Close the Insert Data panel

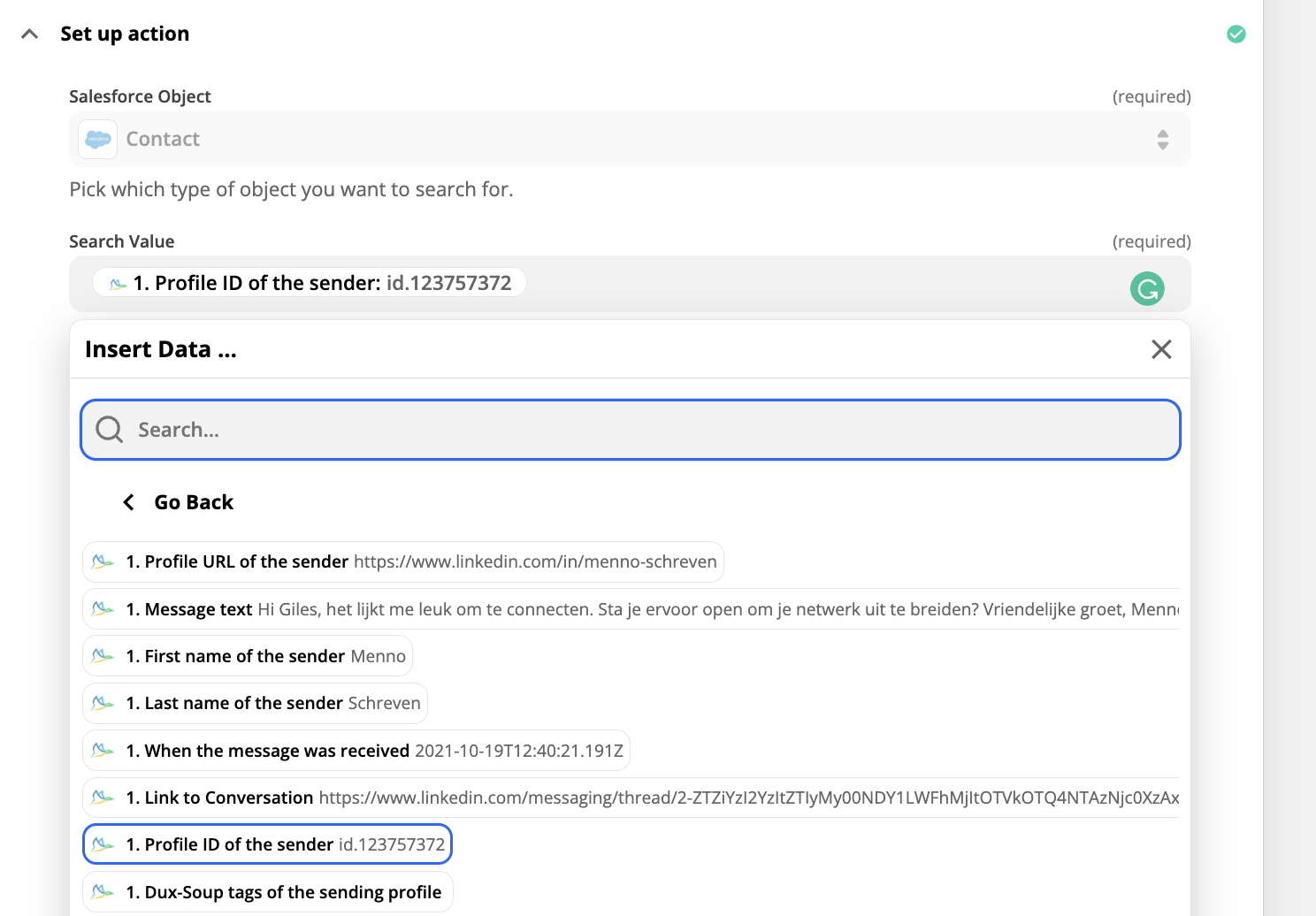(1161, 349)
